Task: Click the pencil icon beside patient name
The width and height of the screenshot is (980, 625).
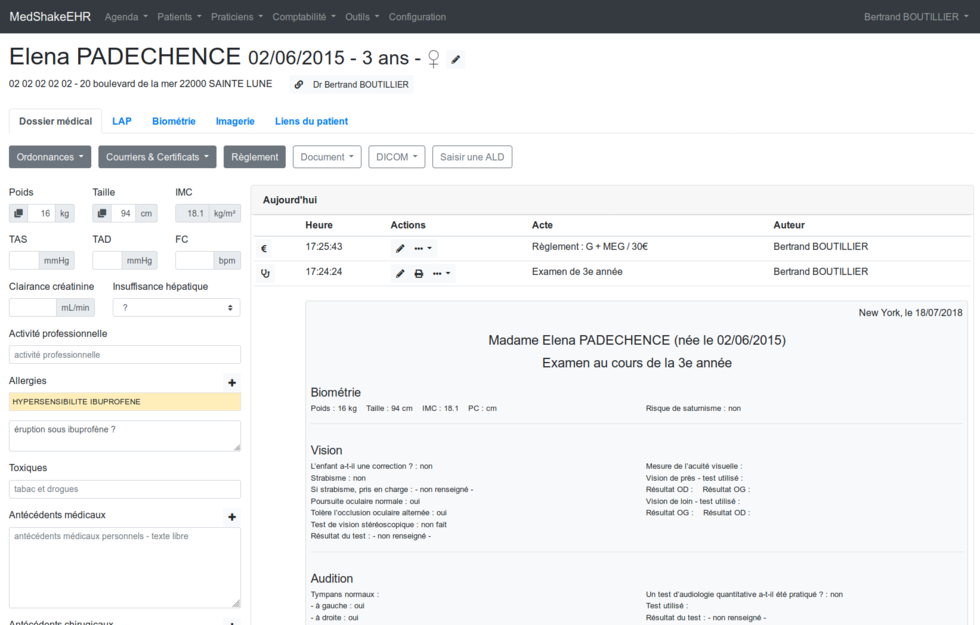Action: pos(456,60)
